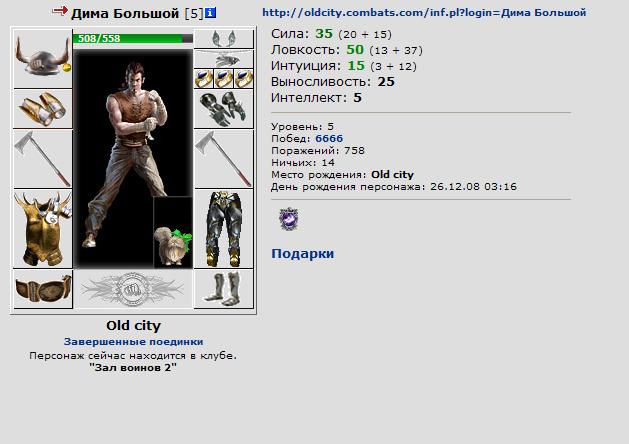Select the first gold ring slot
Image resolution: width=629 pixels, height=444 pixels.
204,78
